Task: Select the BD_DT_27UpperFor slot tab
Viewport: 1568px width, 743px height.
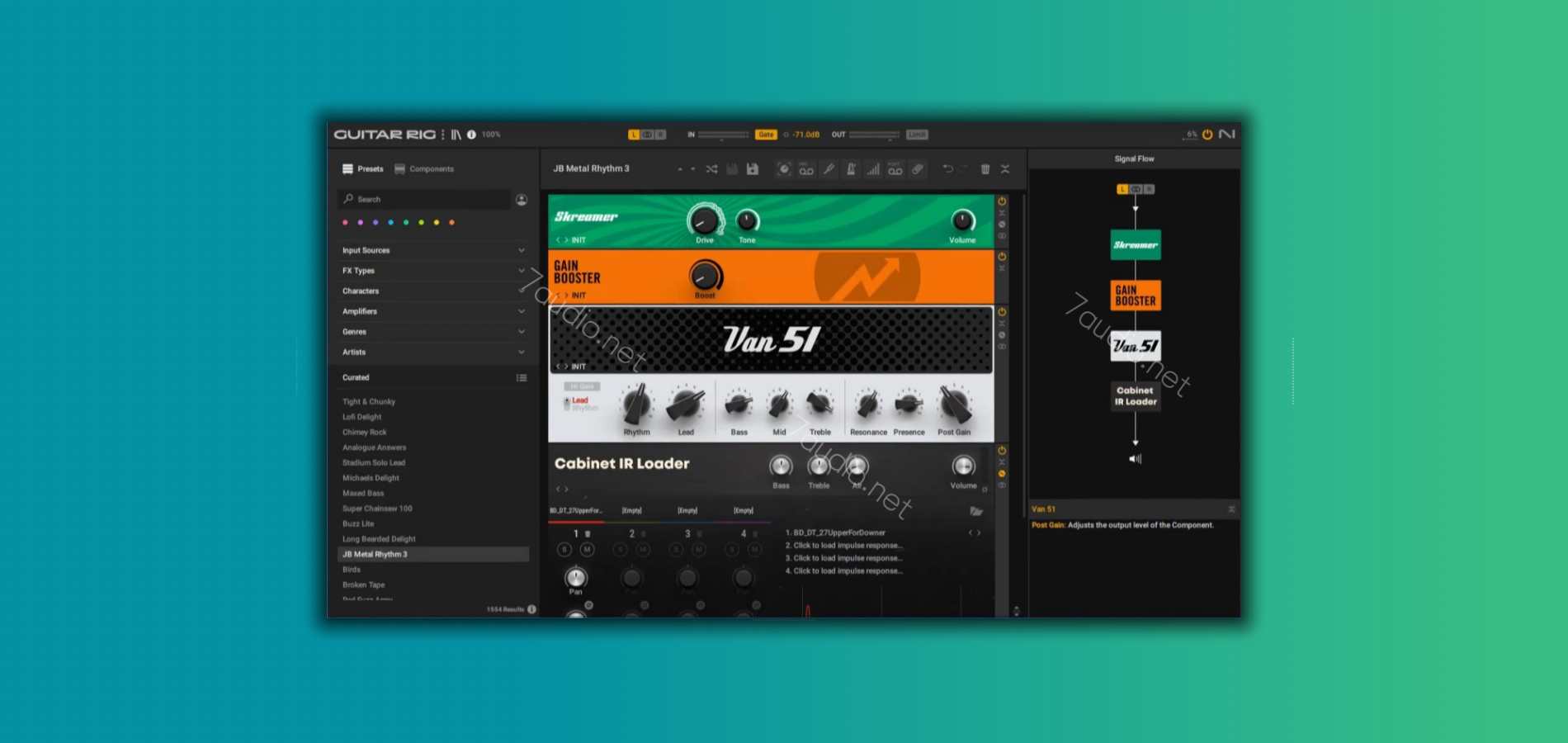Action: coord(576,511)
